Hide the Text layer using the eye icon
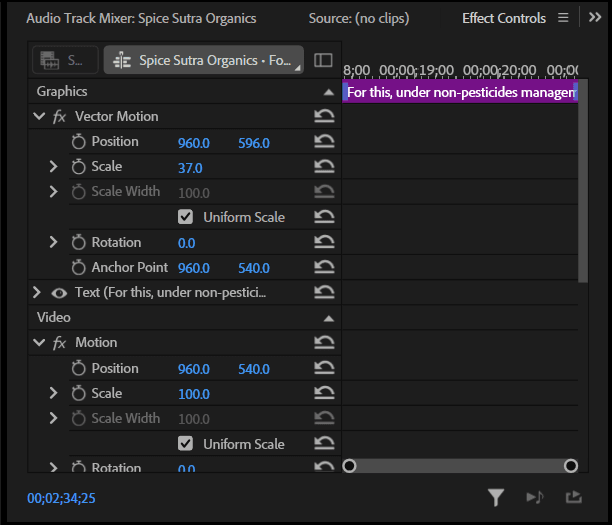Screen dimensions: 612x525 coord(58,293)
